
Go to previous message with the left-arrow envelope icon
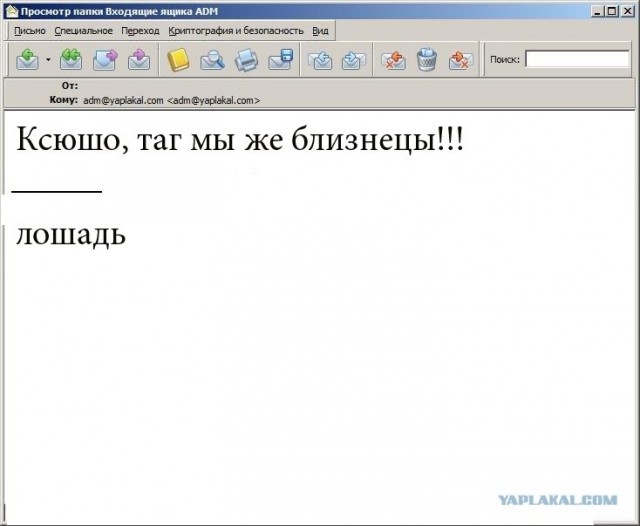point(320,60)
